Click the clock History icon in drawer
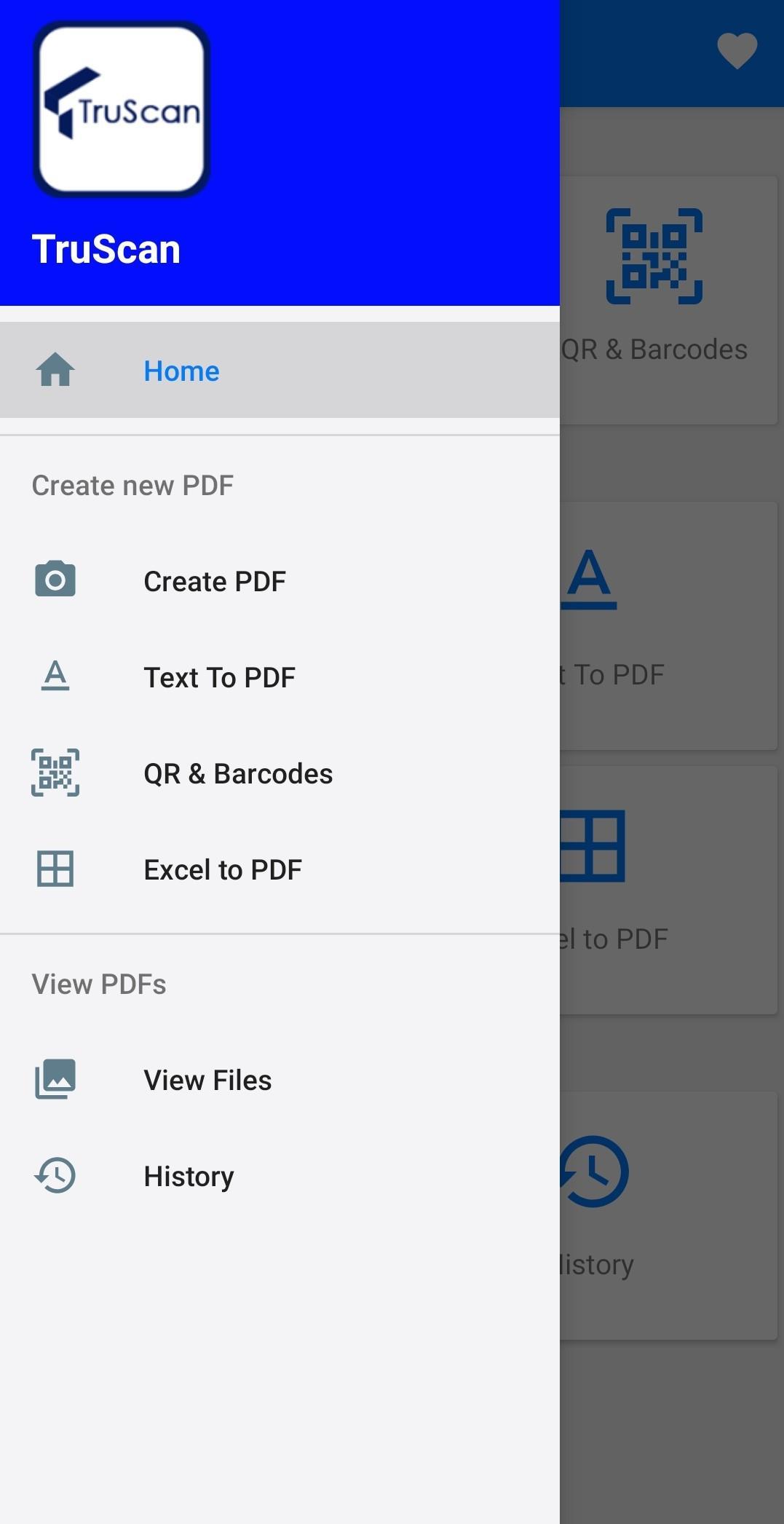The height and width of the screenshot is (1524, 784). pyautogui.click(x=55, y=1175)
